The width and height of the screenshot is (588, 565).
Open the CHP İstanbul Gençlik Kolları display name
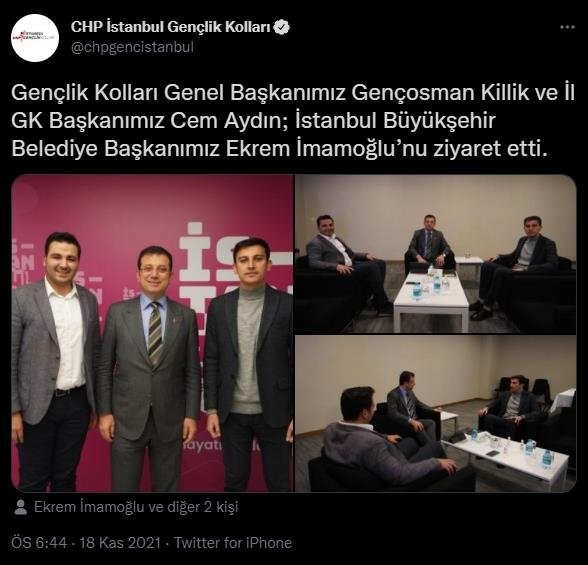(x=171, y=27)
